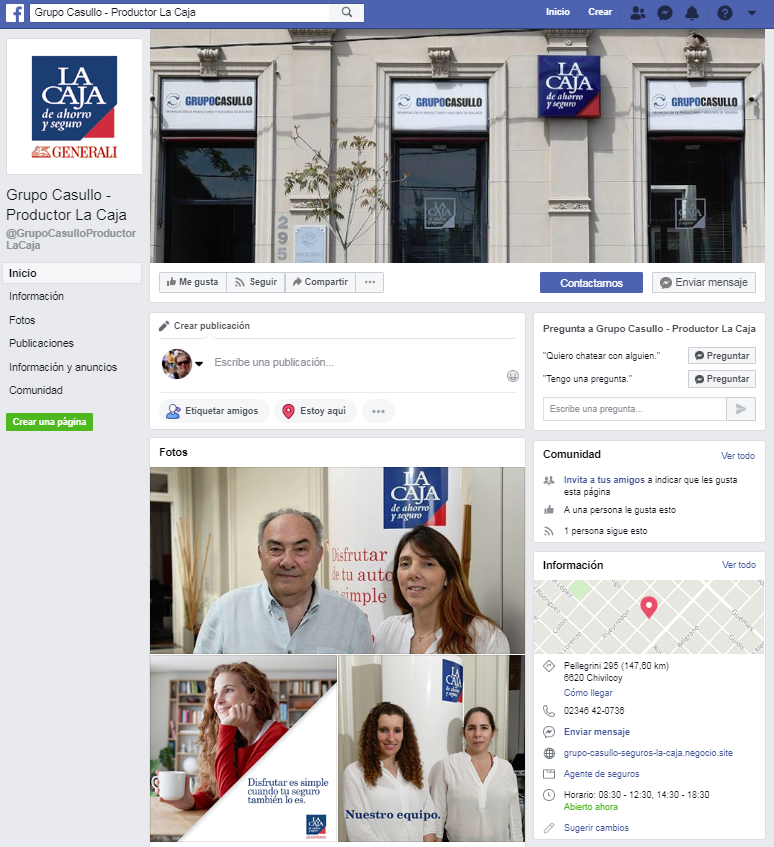Click the globe website icon
Image resolution: width=774 pixels, height=847 pixels.
pos(549,753)
